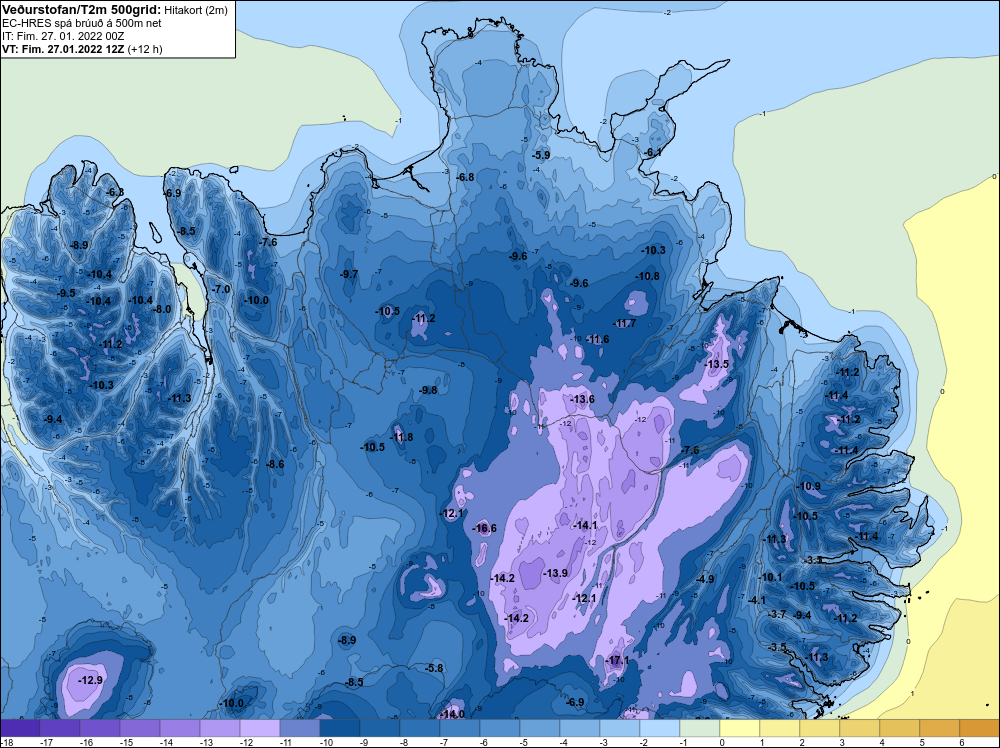Click the -11.8 temperature value

click(402, 437)
